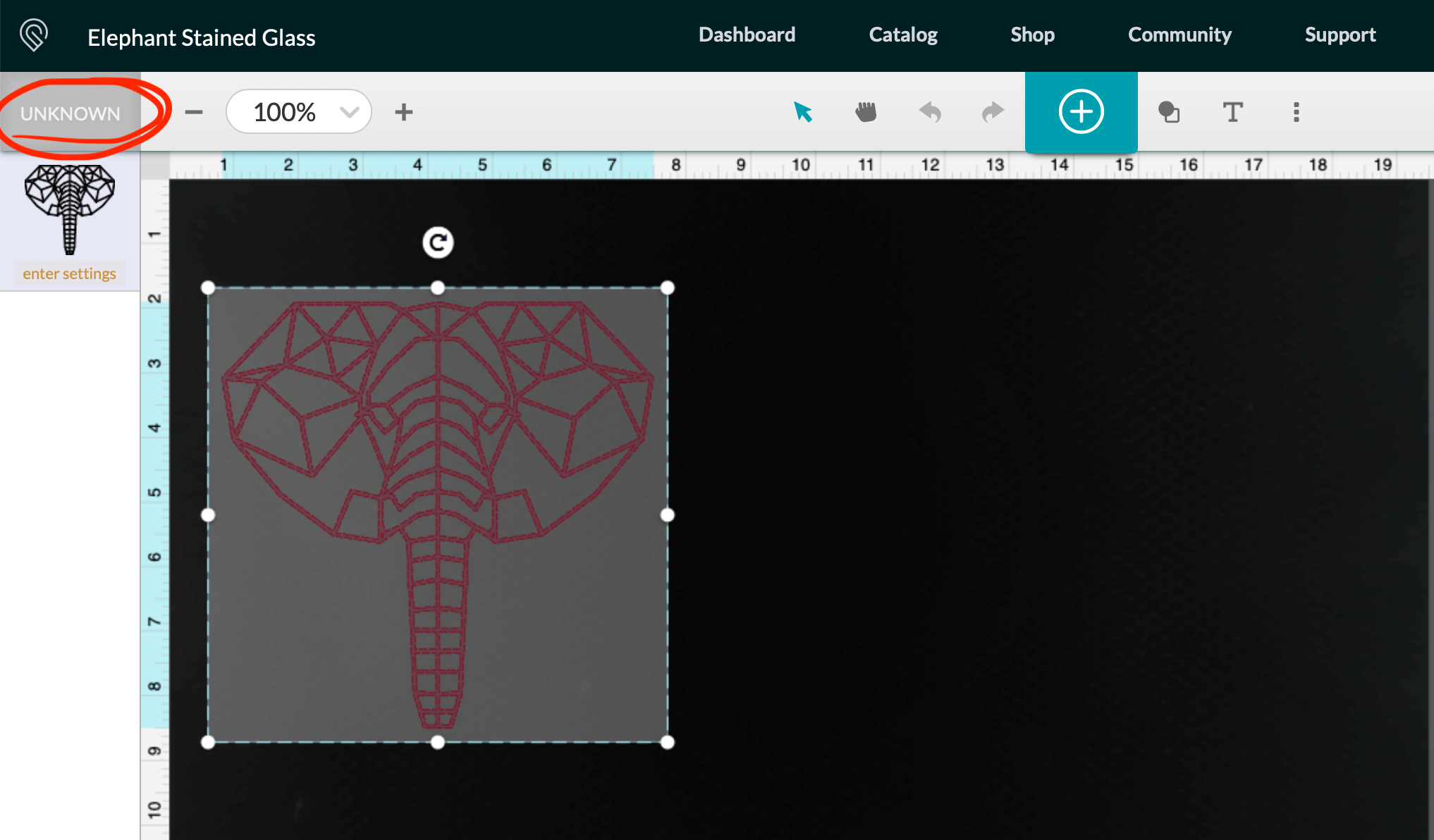
Task: Click the Glowforge logo icon
Action: [x=32, y=34]
